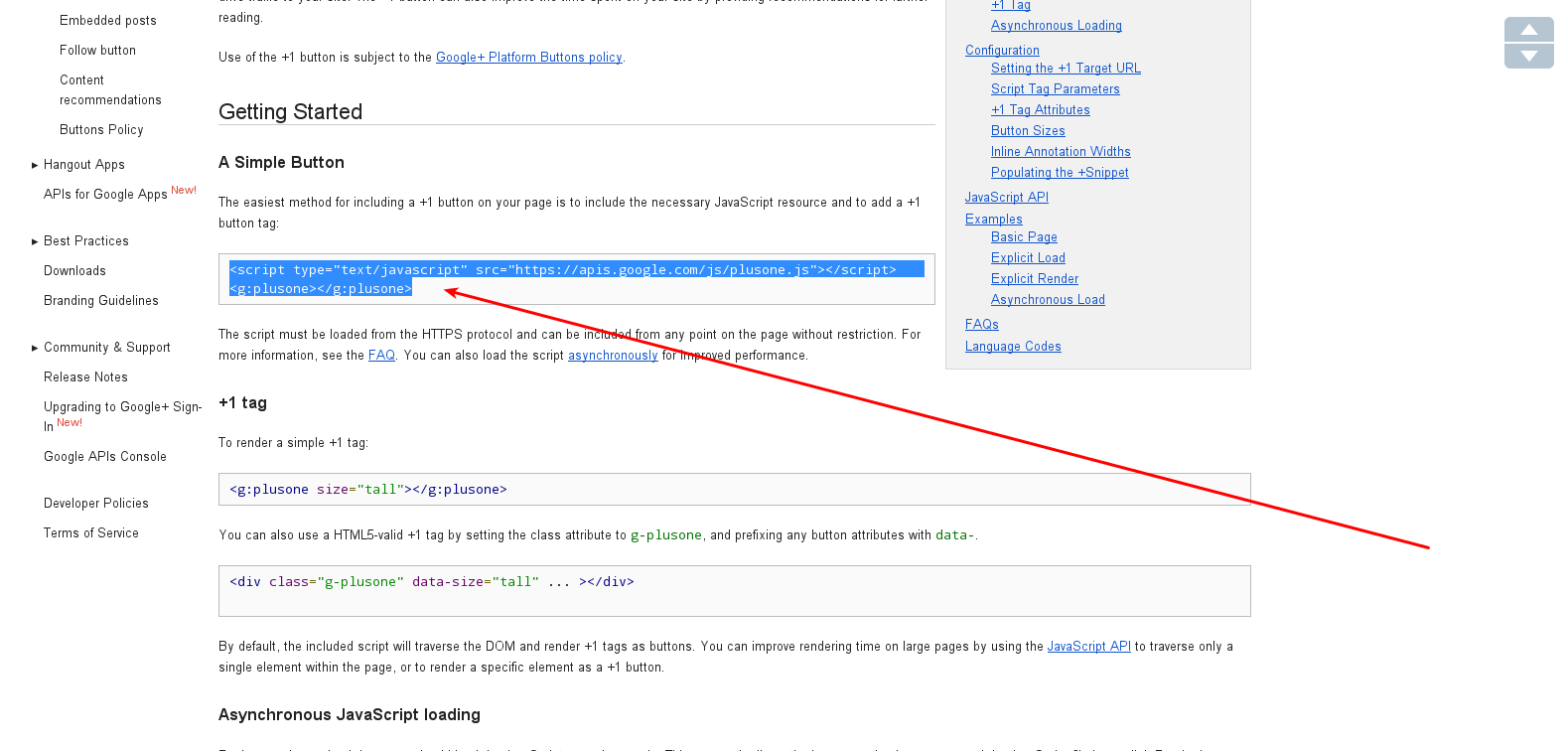Expand the Community & Support section

(x=35, y=348)
